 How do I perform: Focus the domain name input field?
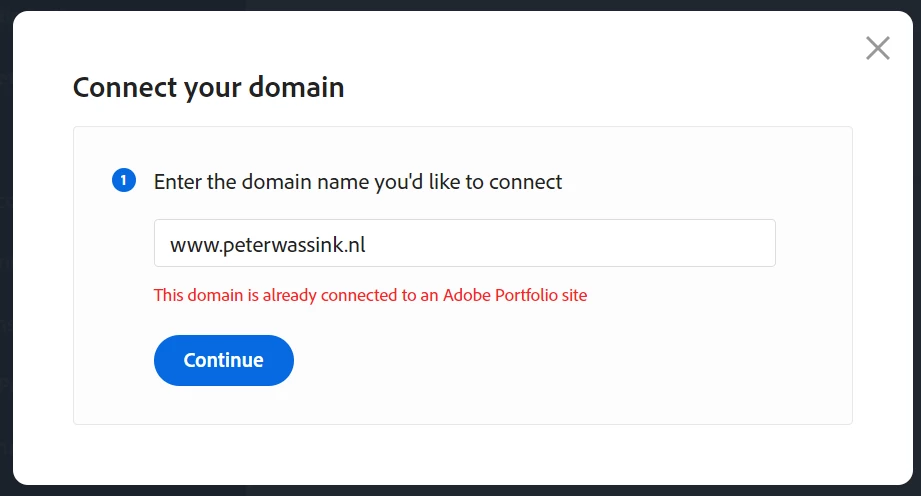(464, 243)
